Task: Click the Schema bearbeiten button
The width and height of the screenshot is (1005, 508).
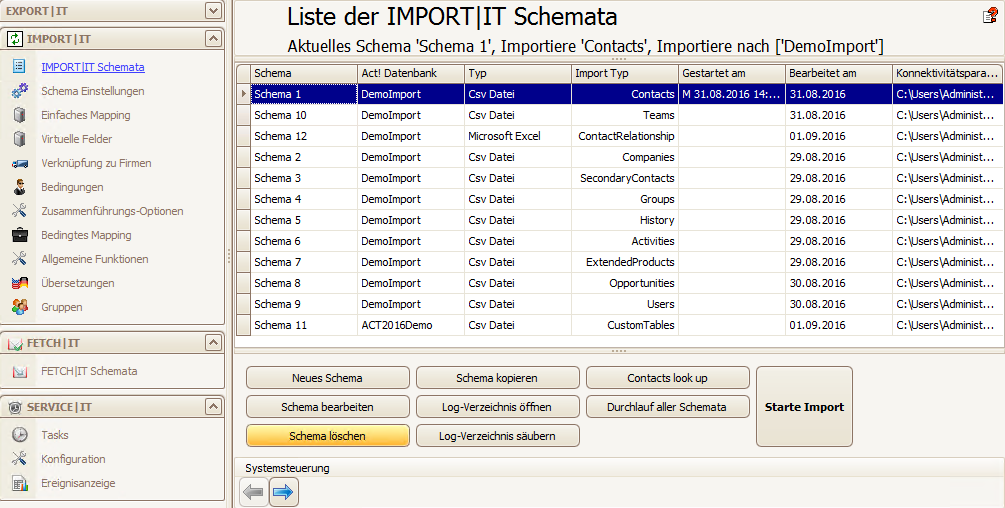Action: point(328,407)
